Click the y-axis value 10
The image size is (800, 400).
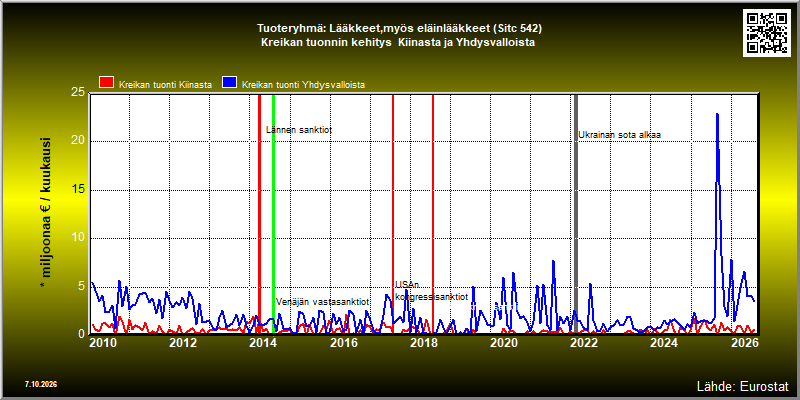pos(79,238)
